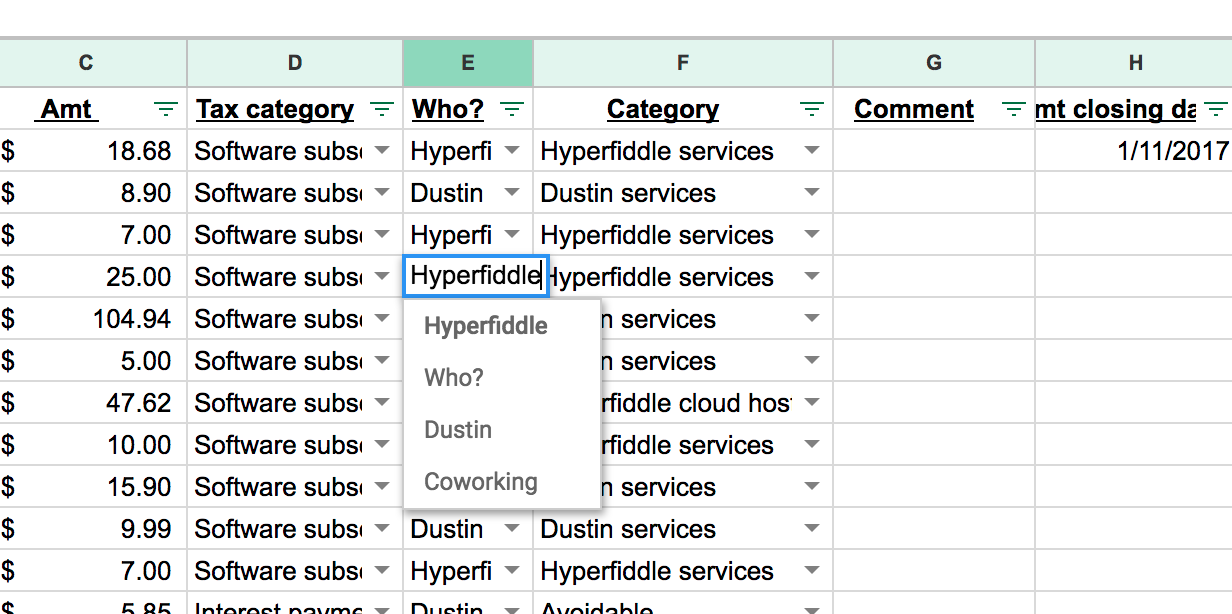This screenshot has width=1232, height=614.
Task: Select the amount cell 10.00
Action: [x=93, y=445]
